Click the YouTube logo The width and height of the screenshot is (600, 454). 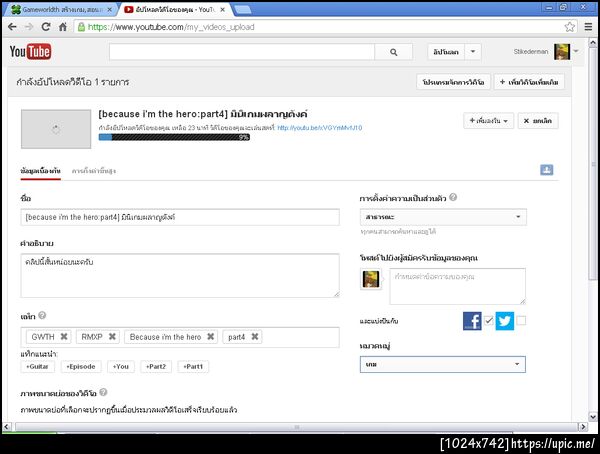30,52
